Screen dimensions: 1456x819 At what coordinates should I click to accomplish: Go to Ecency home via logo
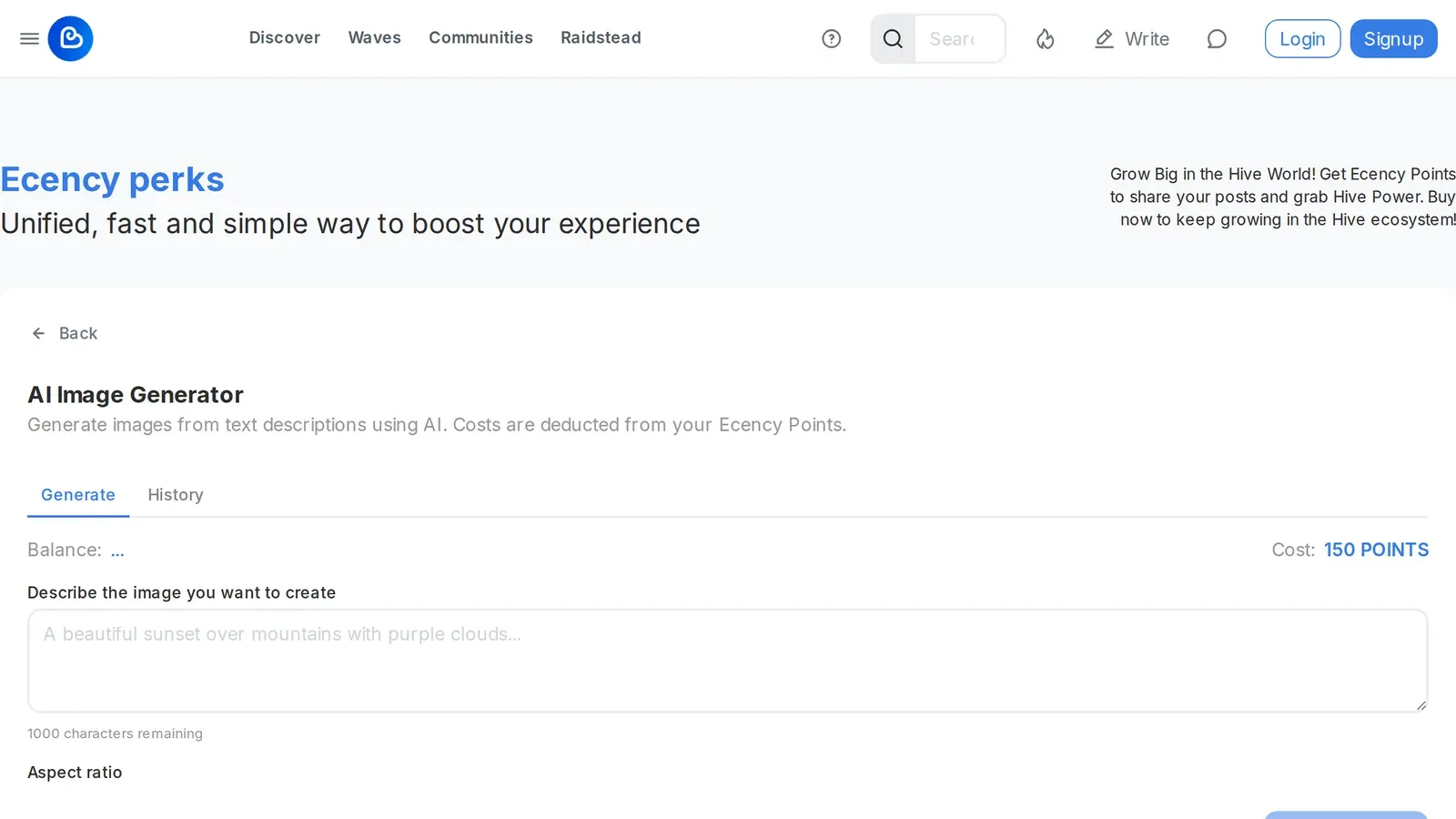(x=70, y=38)
